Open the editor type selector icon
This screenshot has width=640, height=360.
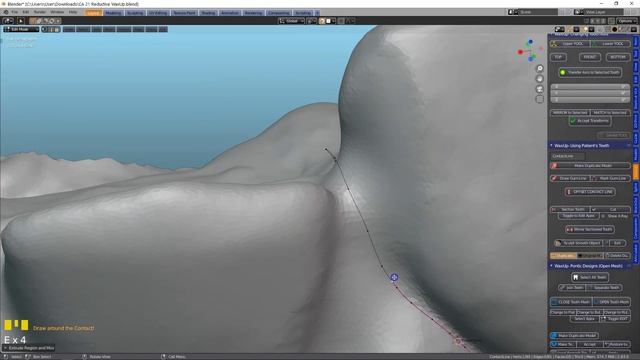click(x=8, y=21)
